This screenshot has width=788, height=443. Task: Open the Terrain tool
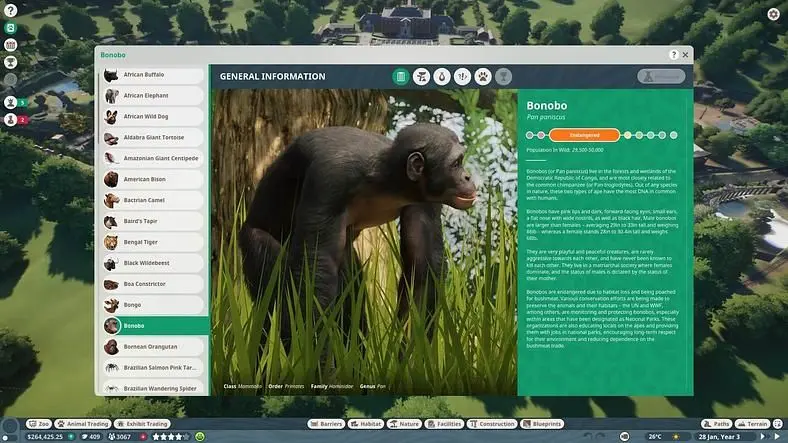click(753, 424)
